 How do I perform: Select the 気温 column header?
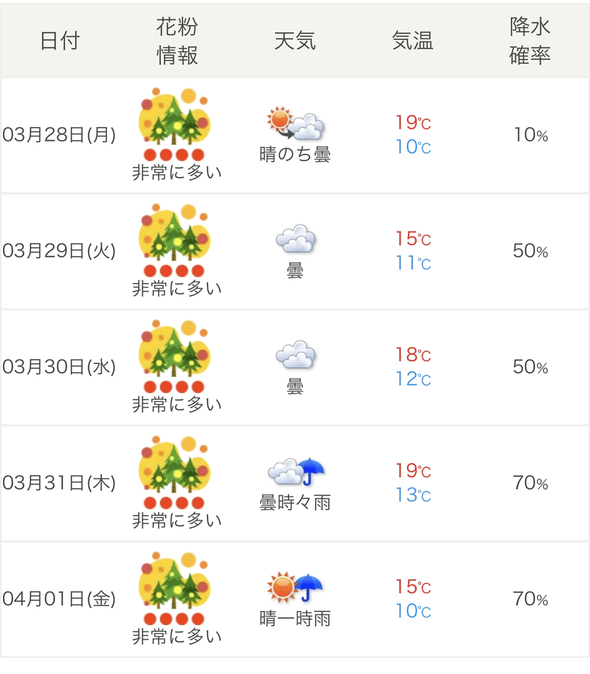pos(413,41)
